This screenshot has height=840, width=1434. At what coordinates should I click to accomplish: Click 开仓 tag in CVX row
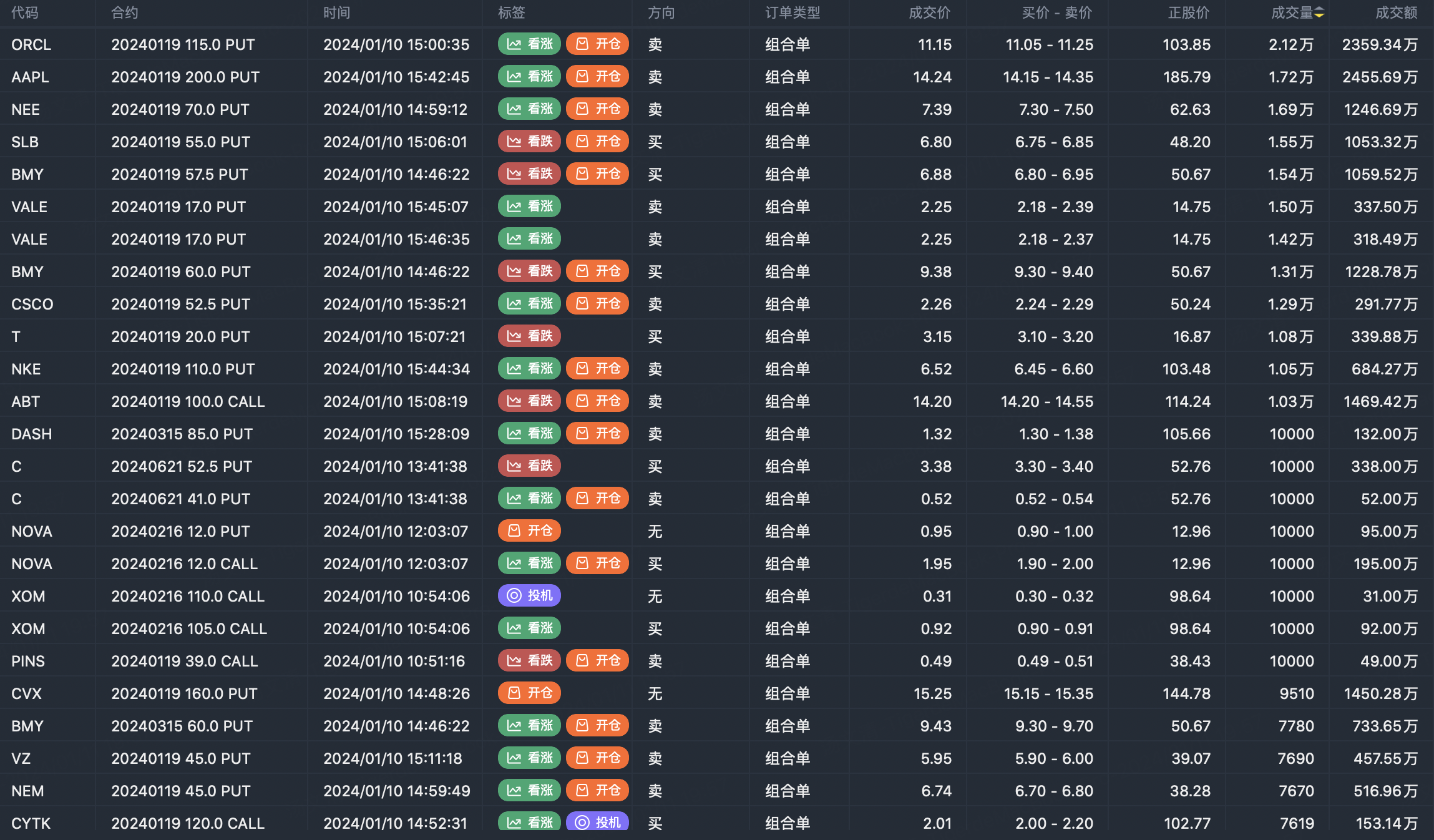529,693
